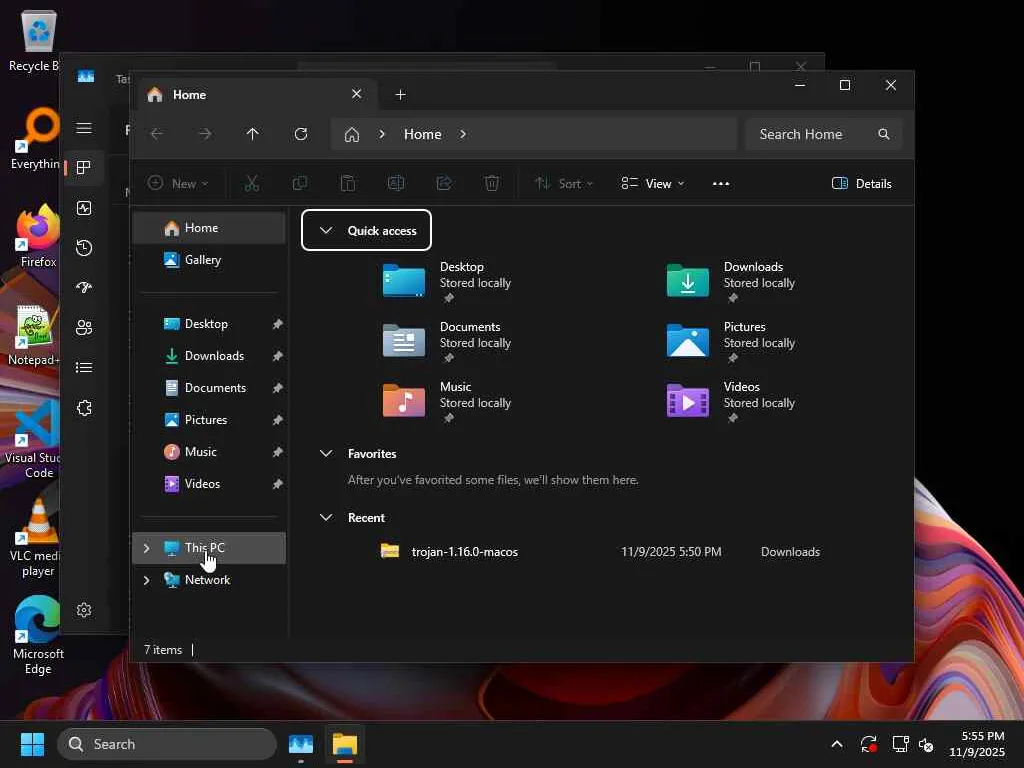The width and height of the screenshot is (1024, 768).
Task: Show hidden icons in system tray
Action: 837,744
